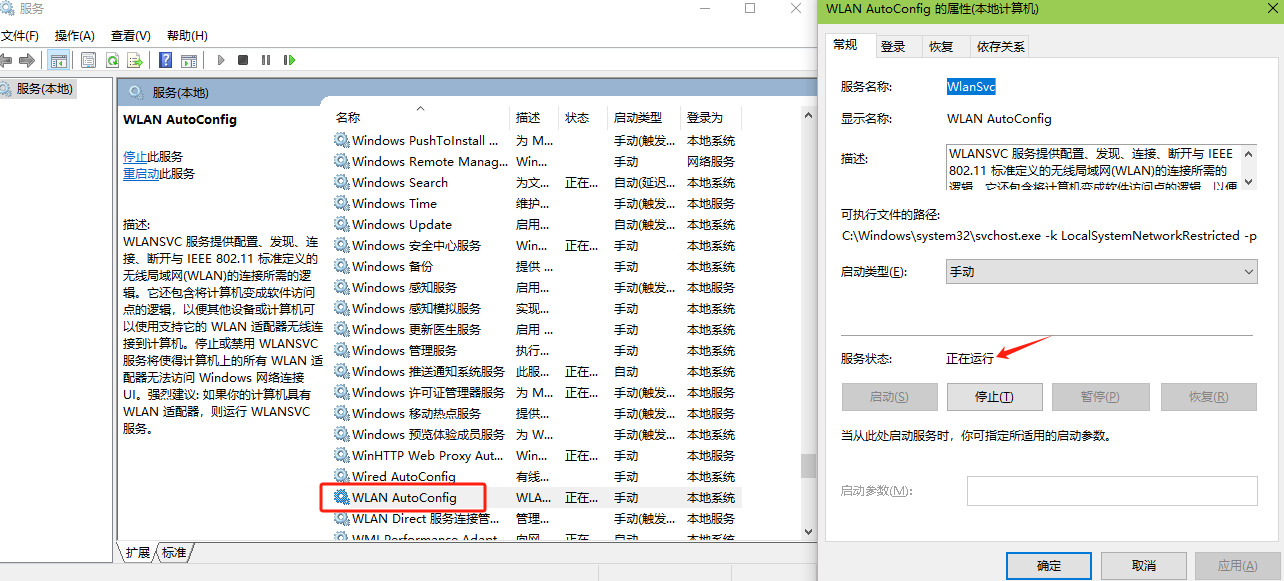Open the 查看(V) menu
The image size is (1284, 581).
[130, 36]
